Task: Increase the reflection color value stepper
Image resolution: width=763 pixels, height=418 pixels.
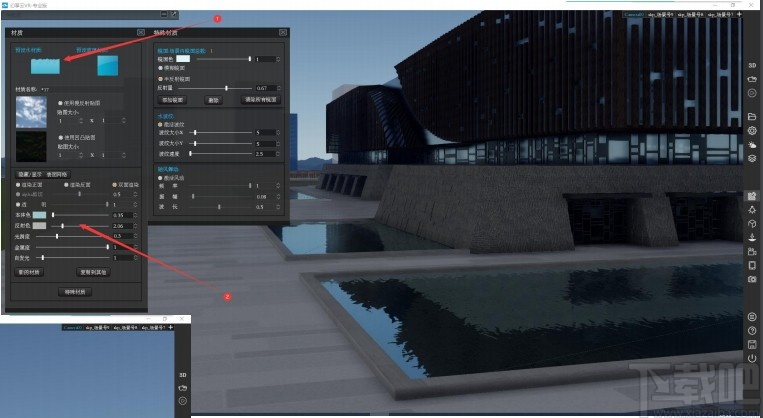Action: [x=135, y=224]
